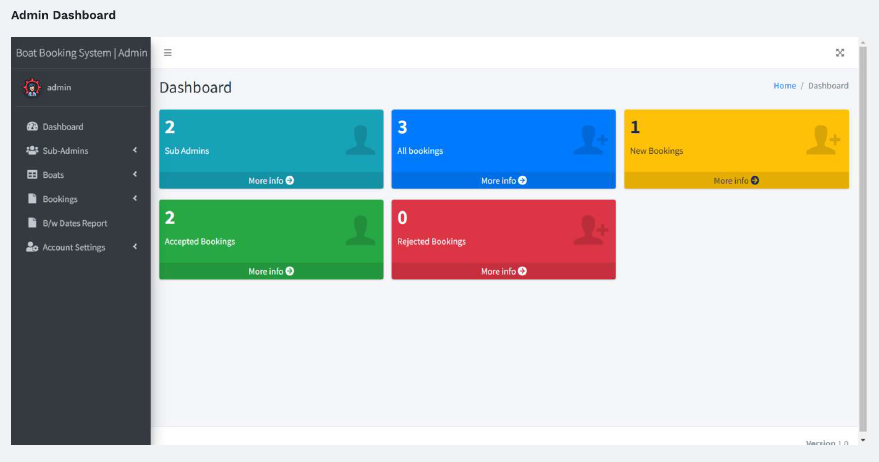Click the Boats table icon in sidebar

click(x=32, y=175)
